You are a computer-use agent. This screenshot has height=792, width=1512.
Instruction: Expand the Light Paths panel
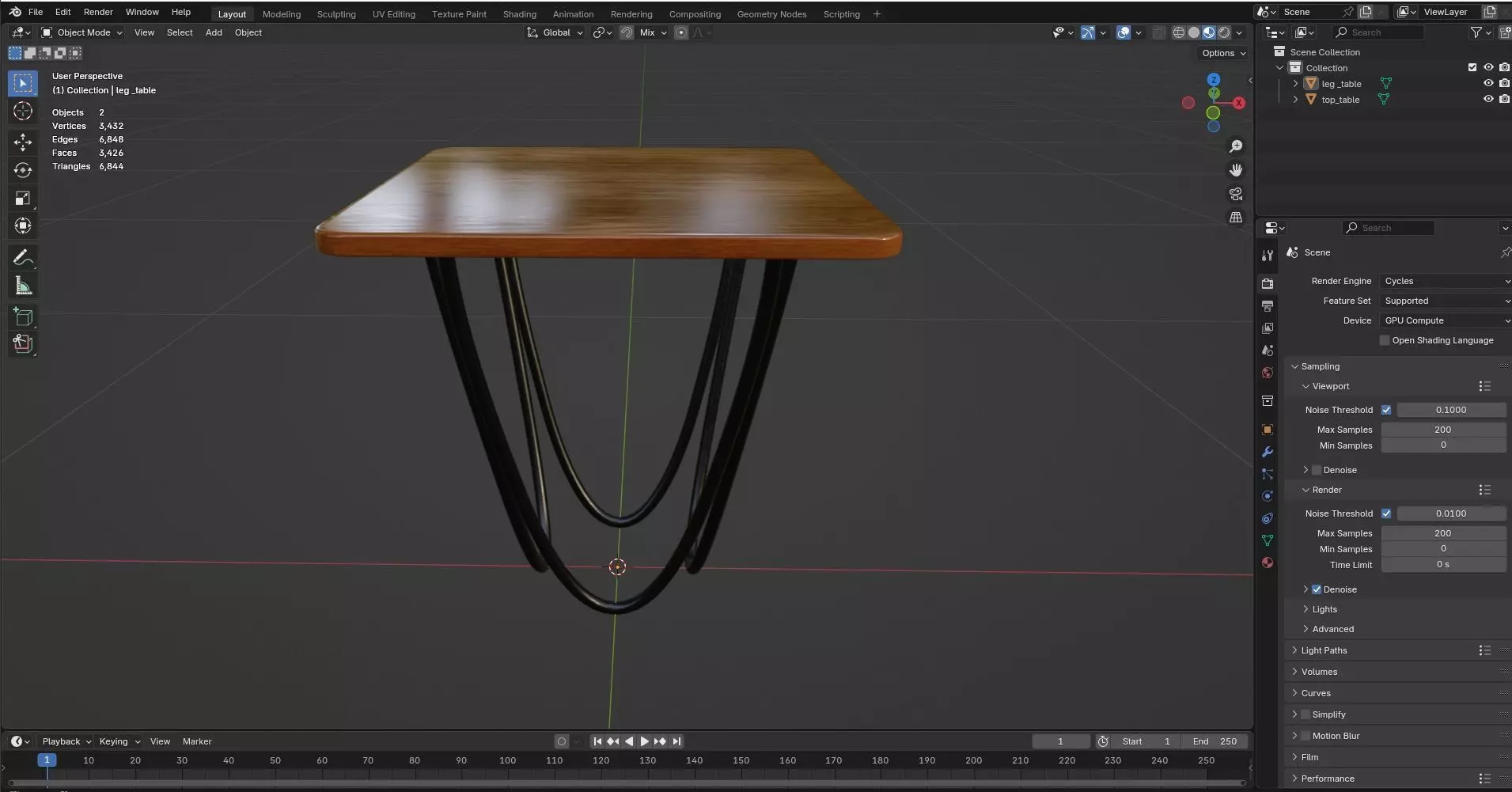coord(1324,650)
